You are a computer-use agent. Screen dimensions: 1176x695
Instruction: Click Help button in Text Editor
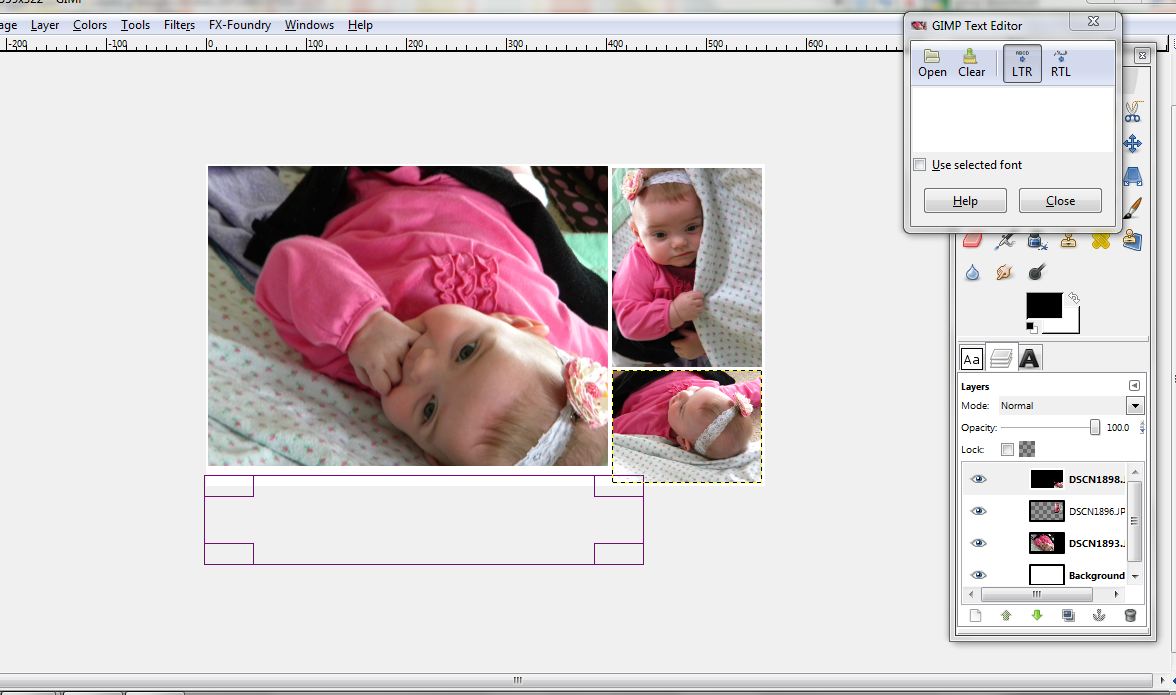965,201
